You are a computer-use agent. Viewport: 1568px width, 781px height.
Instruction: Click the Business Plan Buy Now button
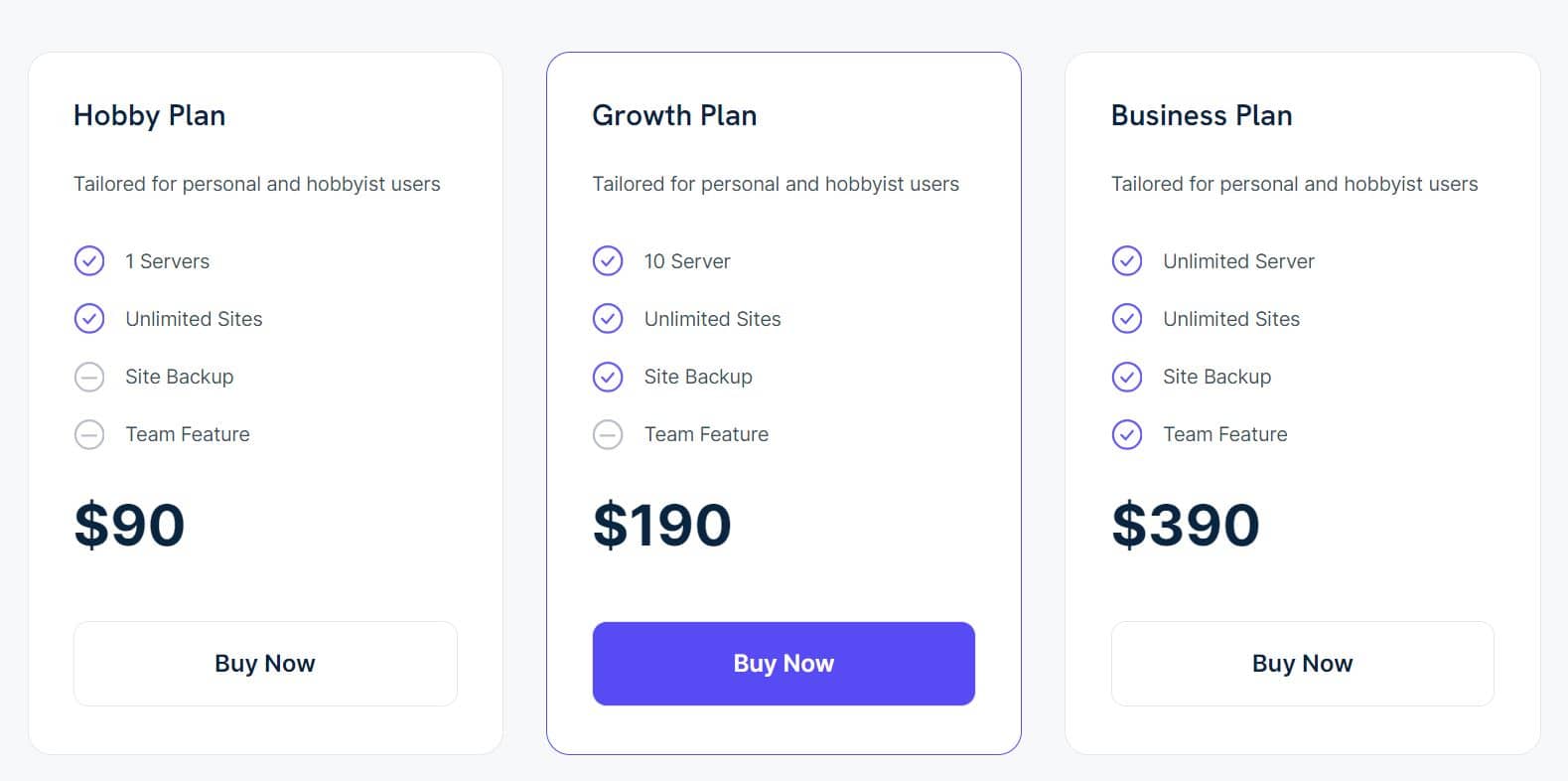point(1302,664)
